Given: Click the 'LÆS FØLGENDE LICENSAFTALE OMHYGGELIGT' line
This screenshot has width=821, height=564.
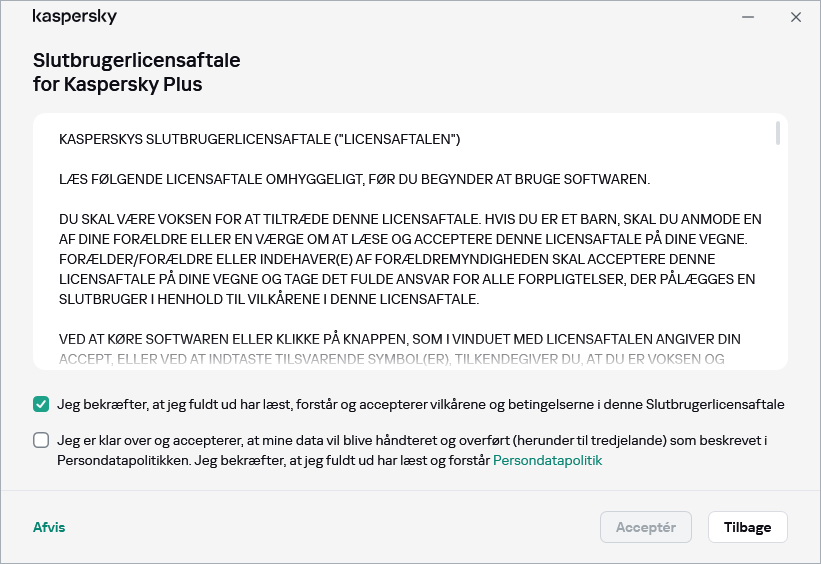Looking at the screenshot, I should pyautogui.click(x=355, y=180).
